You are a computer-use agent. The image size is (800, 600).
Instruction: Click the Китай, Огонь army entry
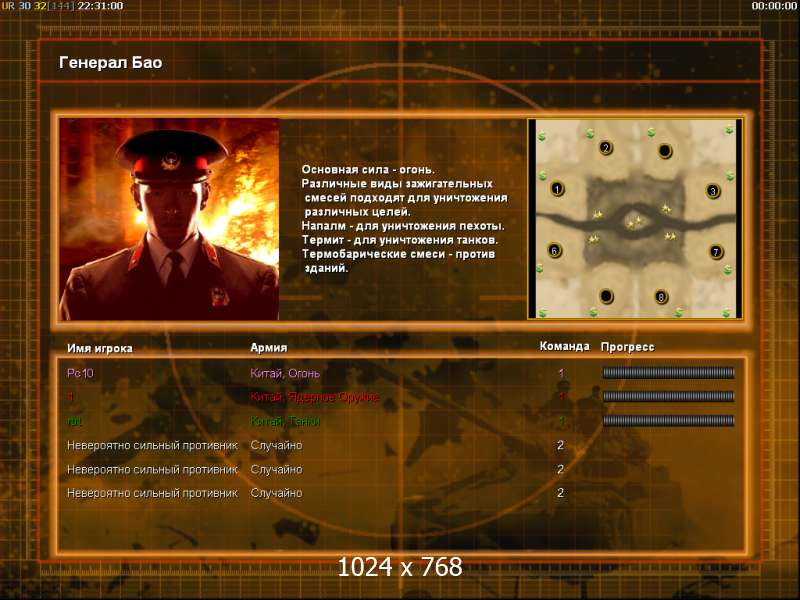pyautogui.click(x=285, y=373)
